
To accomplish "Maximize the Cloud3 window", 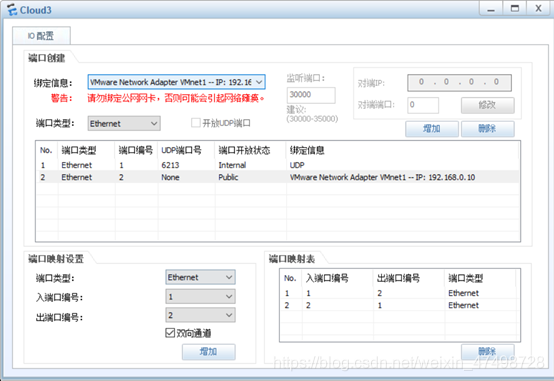I will pos(515,9).
